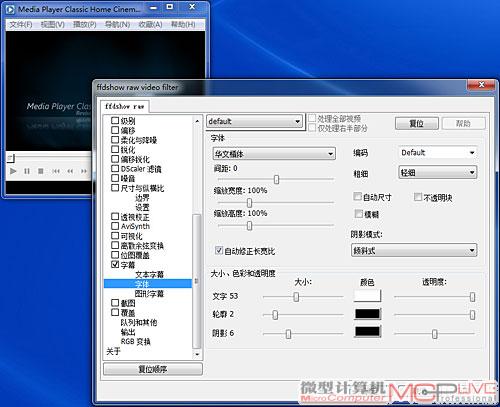Click the rewind icon in player controls
Viewport: 500px width, 407px height.
pos(70,171)
